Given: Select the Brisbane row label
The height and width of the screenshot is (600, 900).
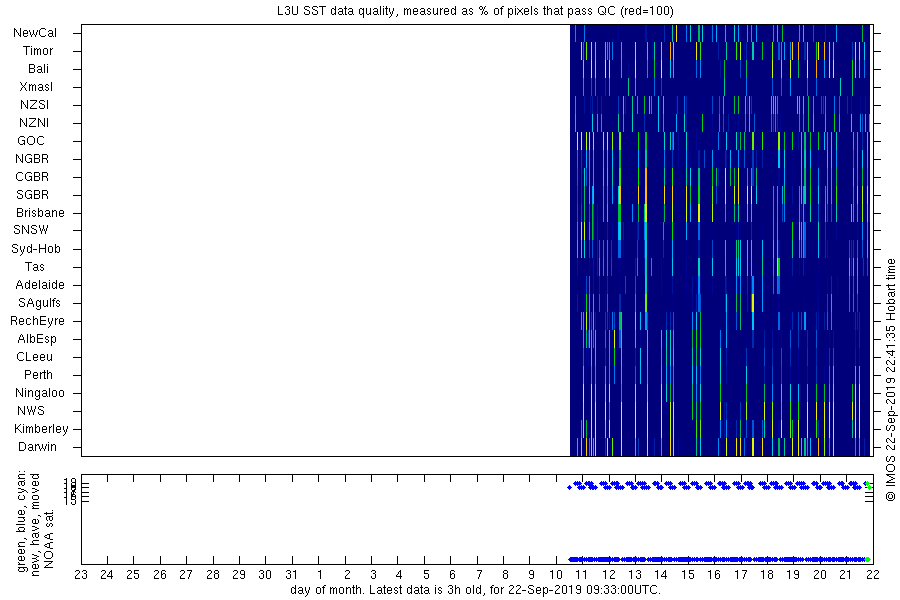Looking at the screenshot, I should click(x=40, y=213).
